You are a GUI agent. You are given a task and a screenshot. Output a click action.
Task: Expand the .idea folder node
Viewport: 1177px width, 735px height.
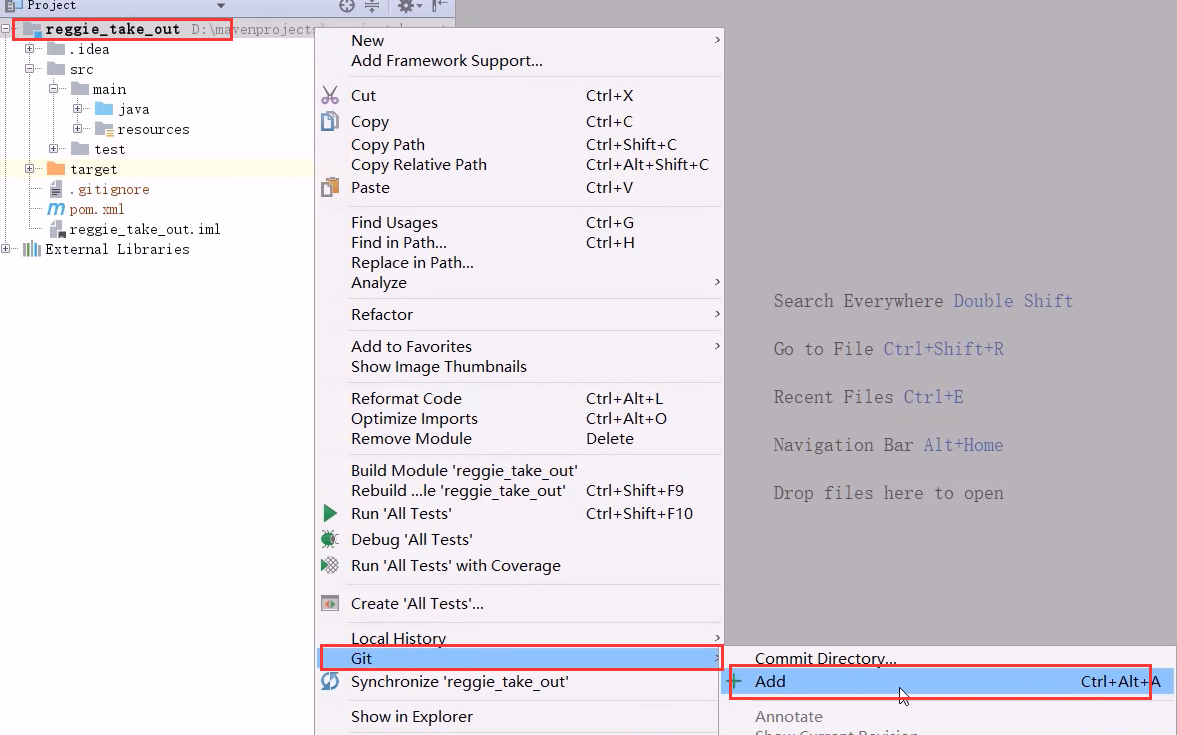coord(30,49)
